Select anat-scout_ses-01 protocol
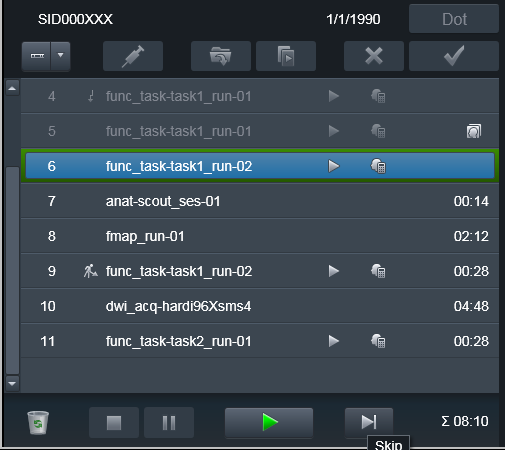Image resolution: width=505 pixels, height=450 pixels. tap(260, 201)
